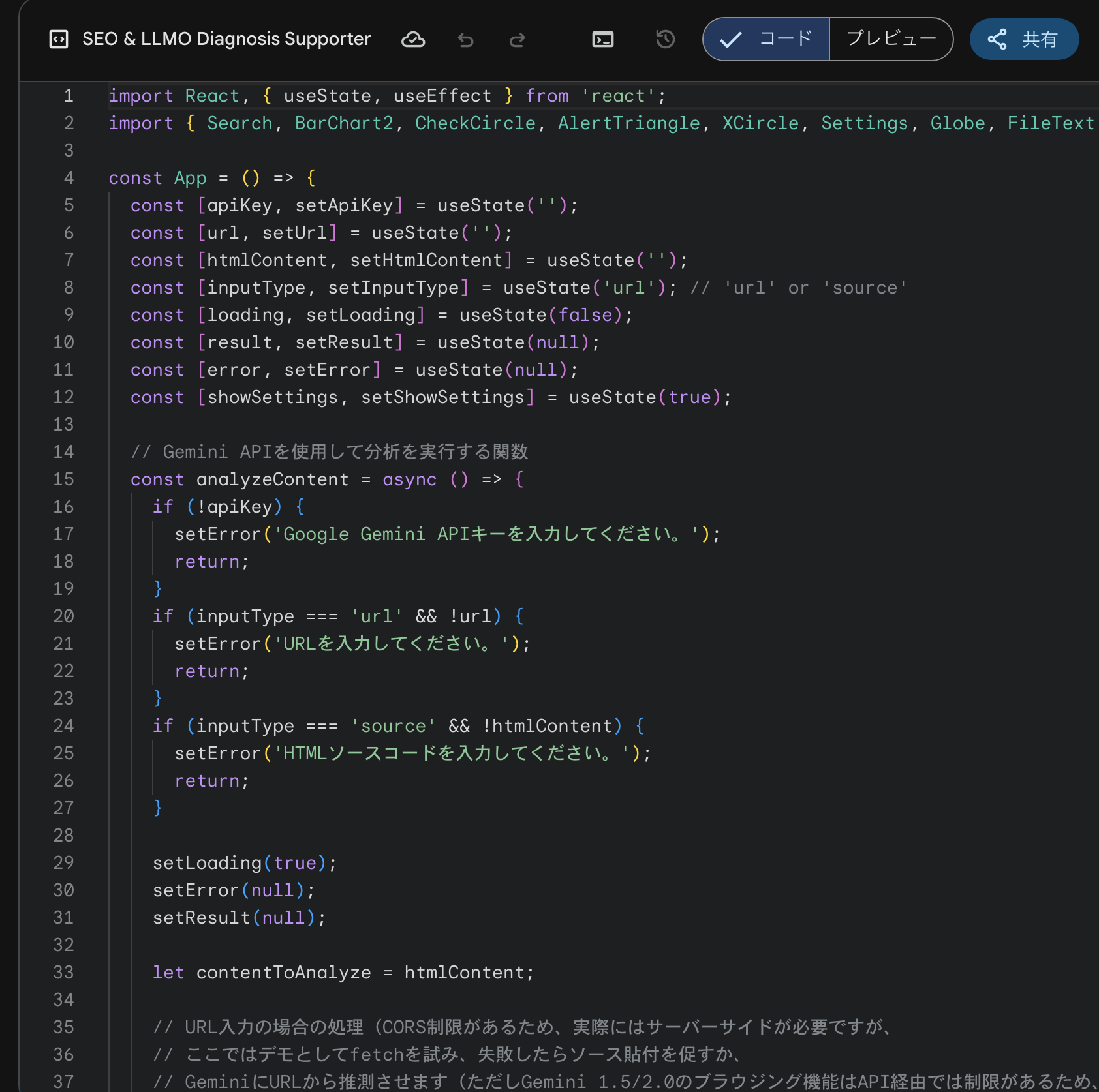Select the Redo arrow icon

pos(517,40)
